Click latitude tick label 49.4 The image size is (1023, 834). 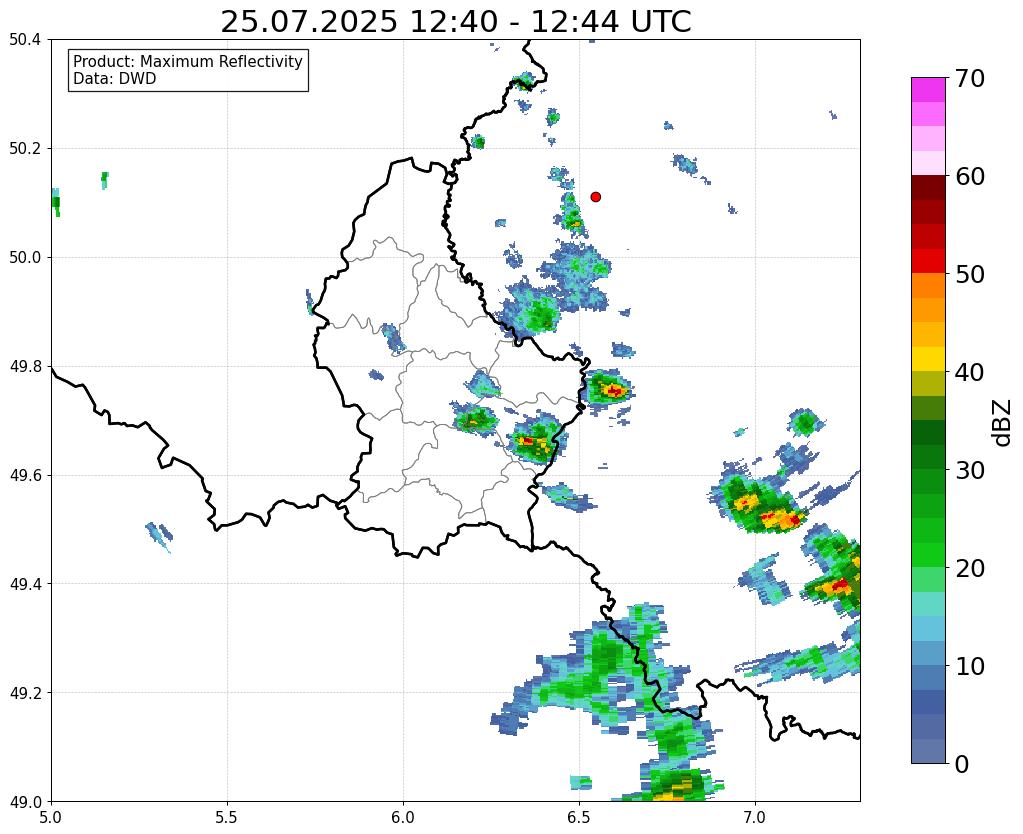click(25, 584)
